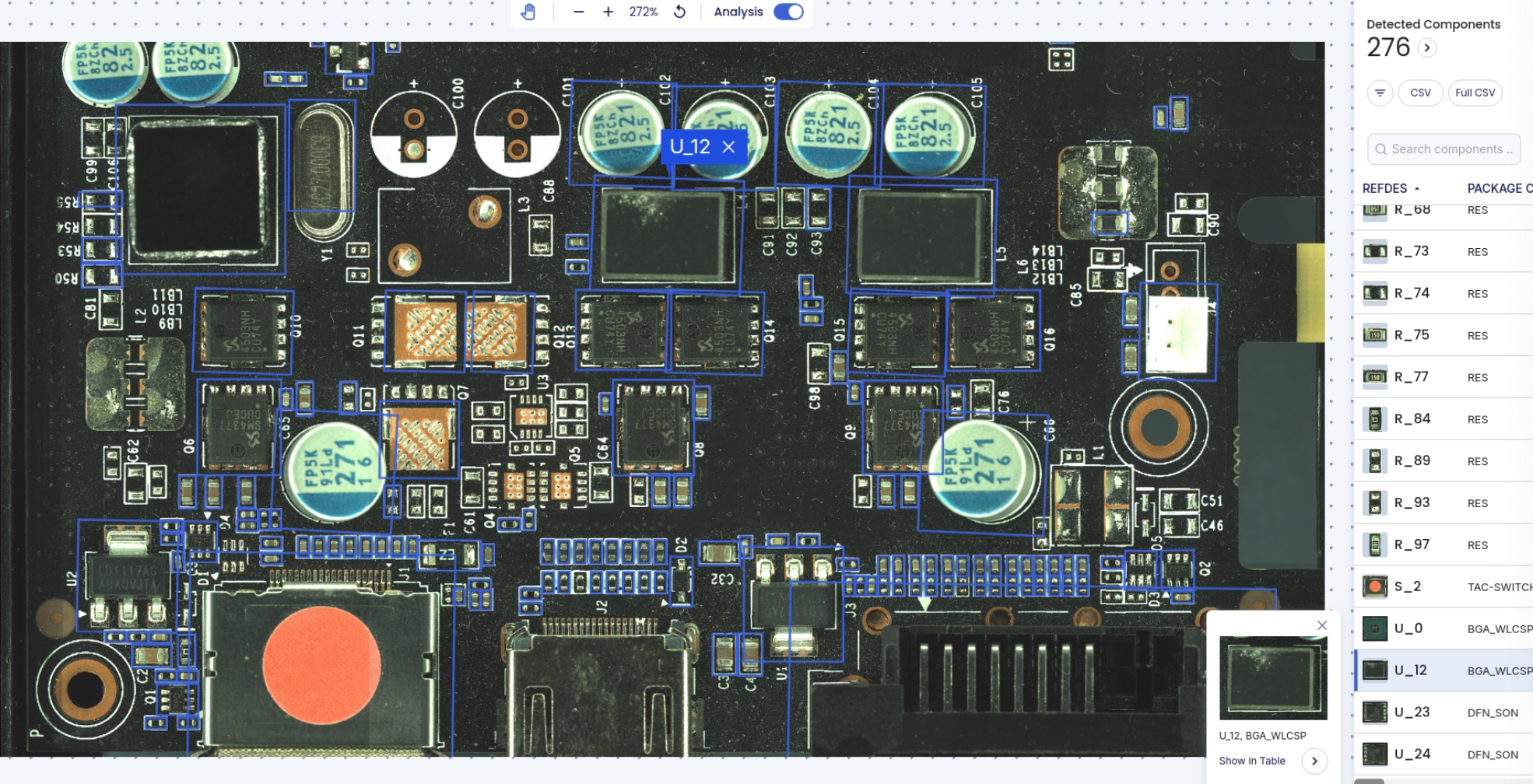Viewport: 1533px width, 784px height.
Task: Reset the view with the rotate icon
Action: click(x=679, y=12)
